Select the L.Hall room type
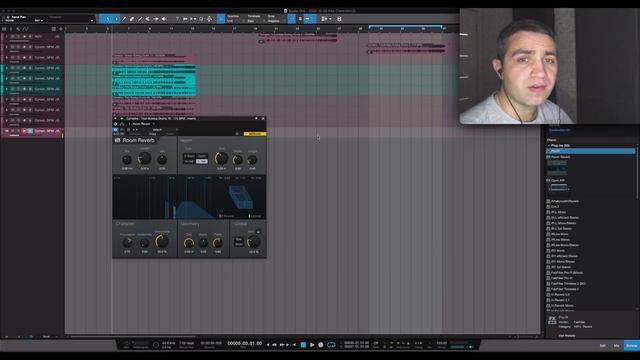Image resolution: width=640 pixels, height=360 pixels. 202,161
